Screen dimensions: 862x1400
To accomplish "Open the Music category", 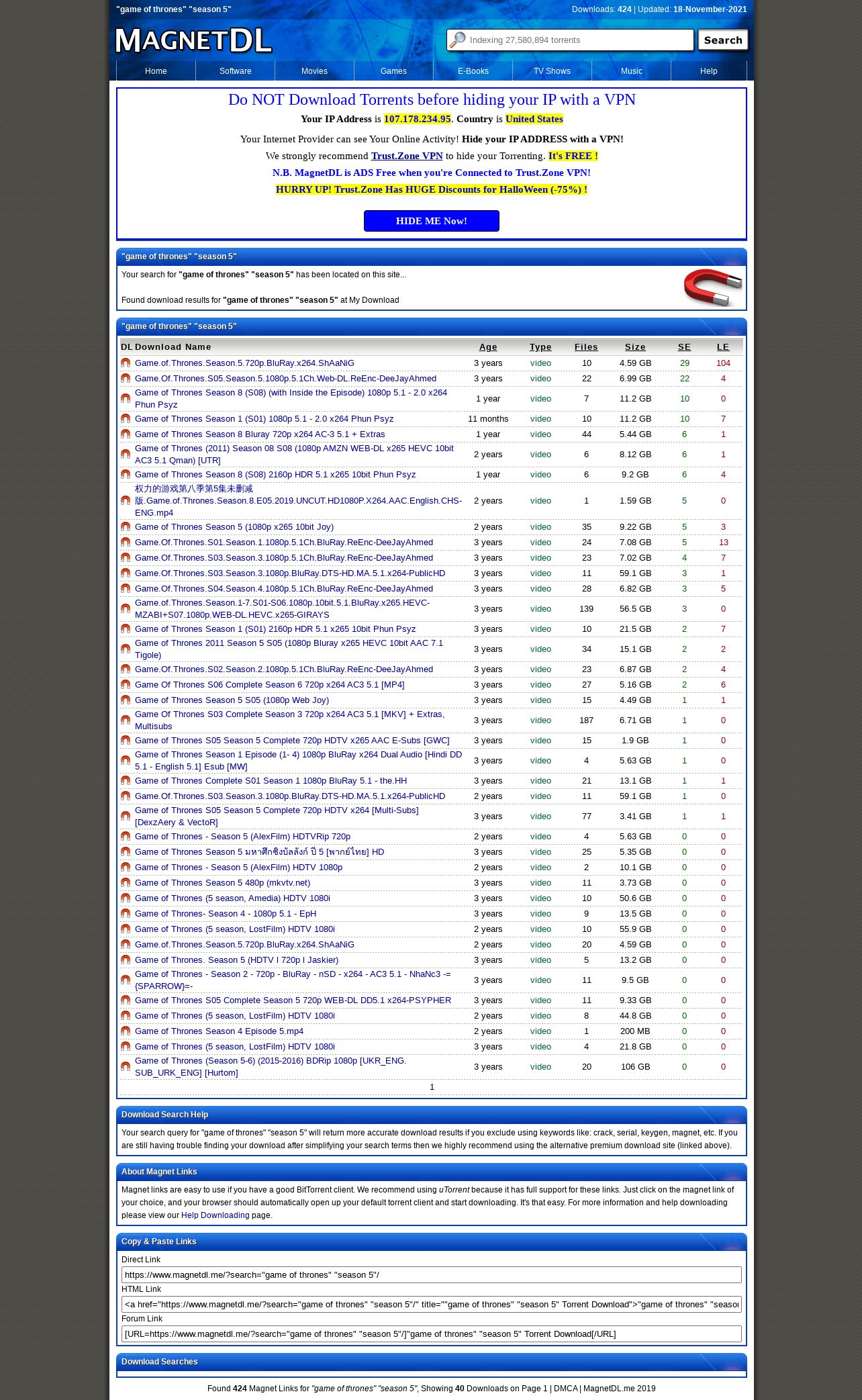I will (x=631, y=71).
